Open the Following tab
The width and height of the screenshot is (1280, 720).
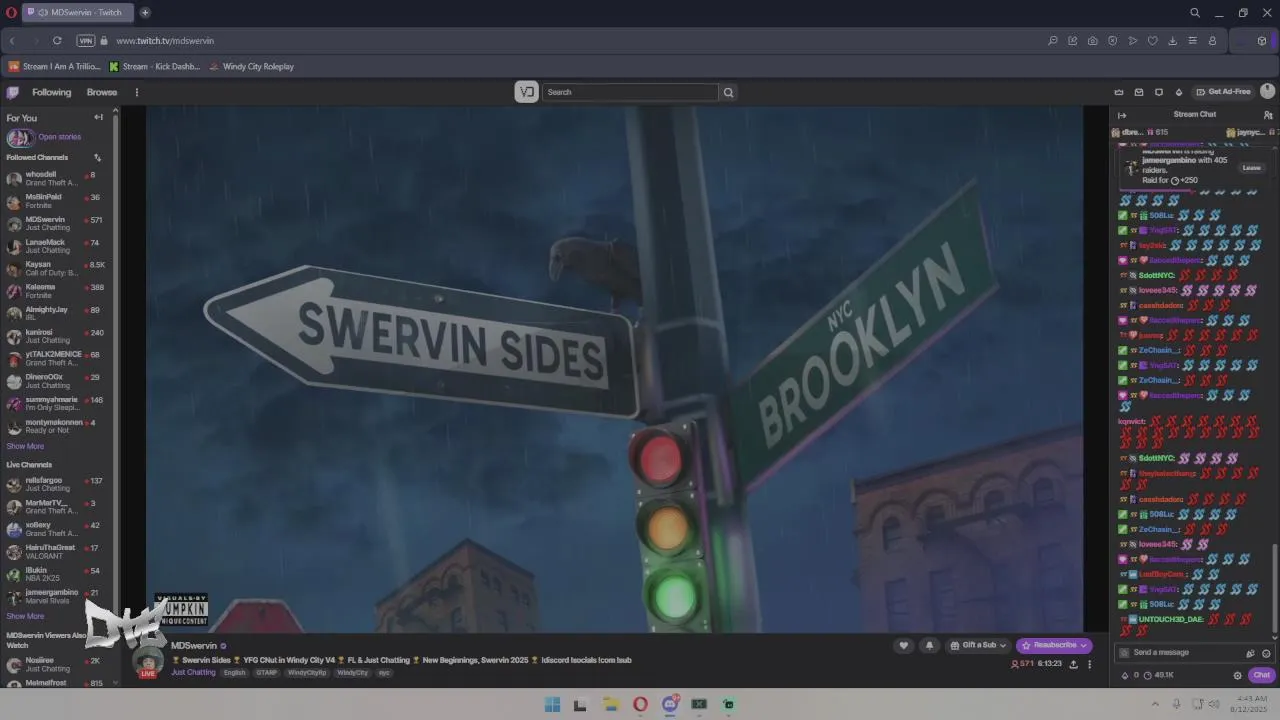point(51,92)
